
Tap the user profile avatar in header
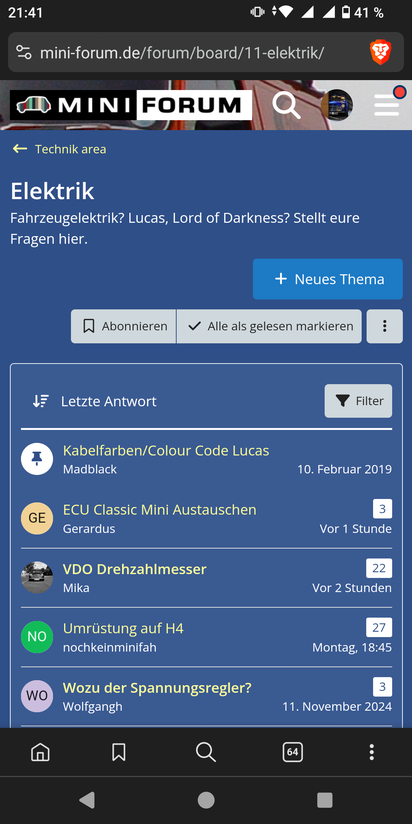tap(337, 105)
